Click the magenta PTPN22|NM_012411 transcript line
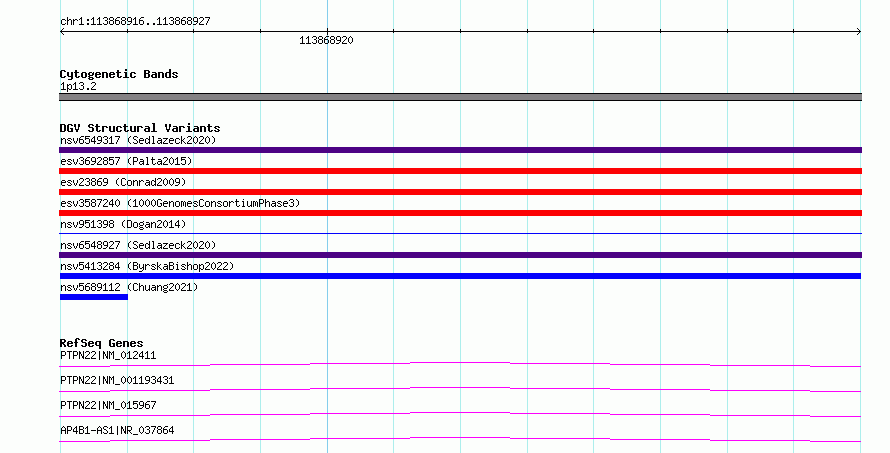Screen dimensions: 890x453 460,364
